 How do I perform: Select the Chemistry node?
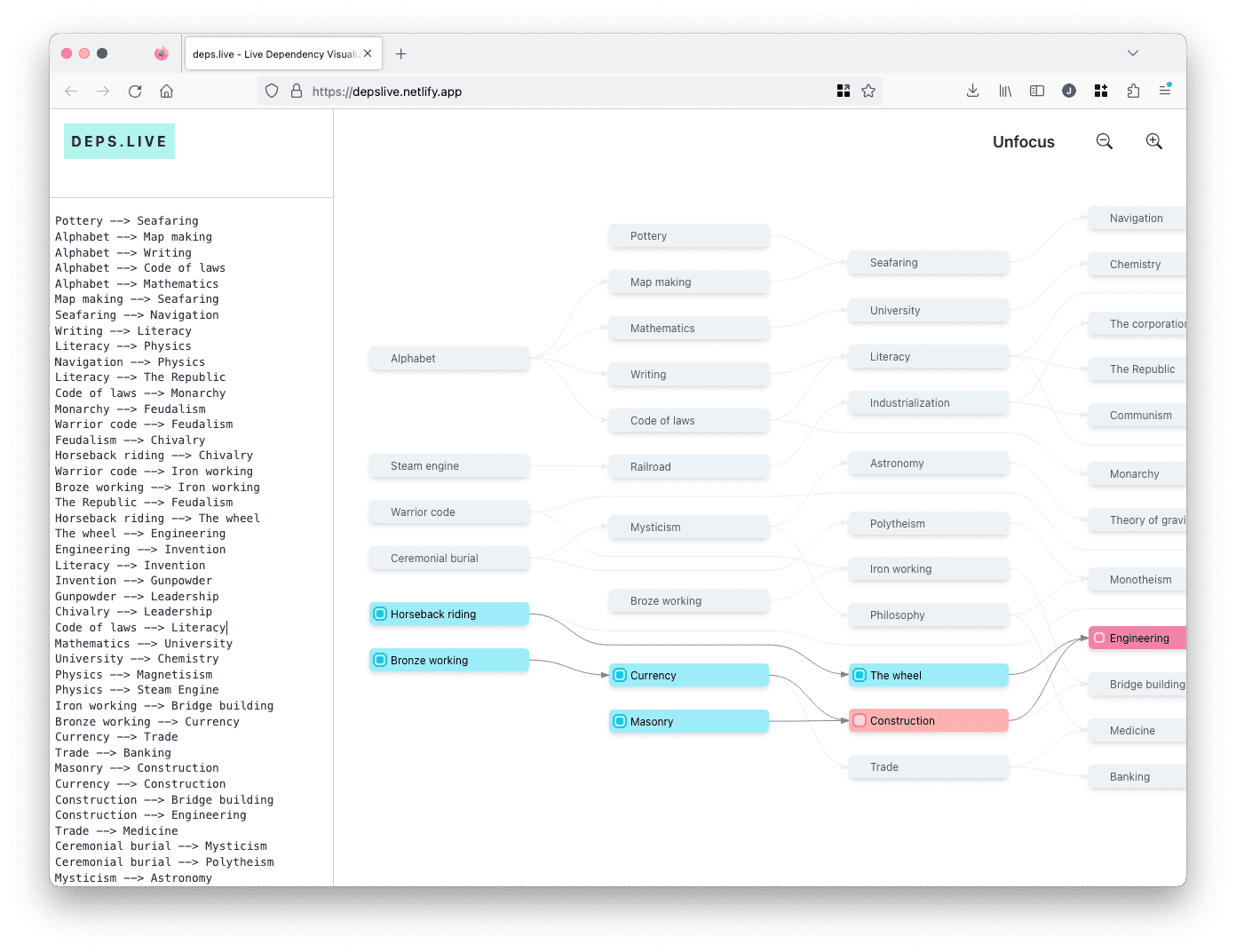pos(1137,264)
